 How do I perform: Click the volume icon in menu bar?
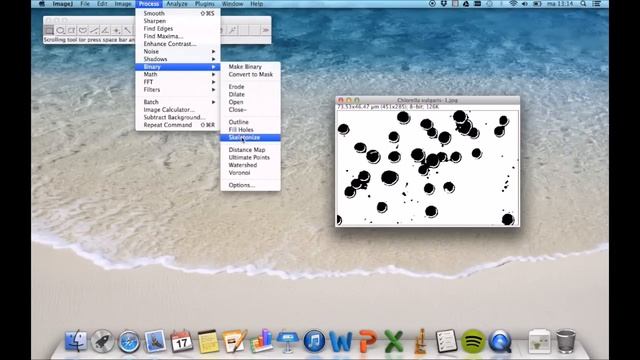[525, 4]
